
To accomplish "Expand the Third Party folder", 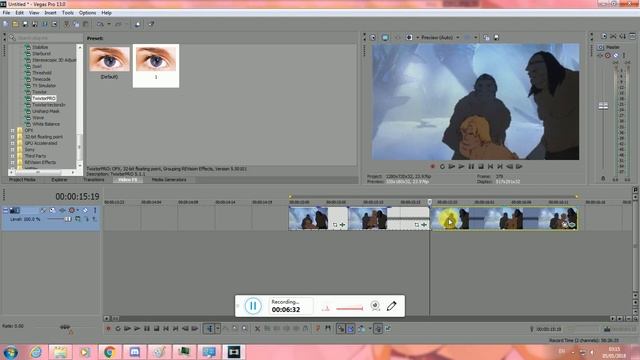I will click(x=12, y=156).
